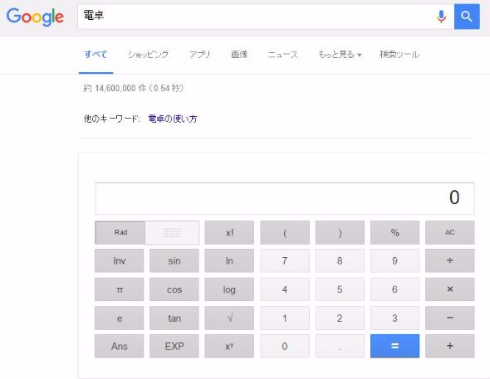Click the number 8 key

[340, 261]
